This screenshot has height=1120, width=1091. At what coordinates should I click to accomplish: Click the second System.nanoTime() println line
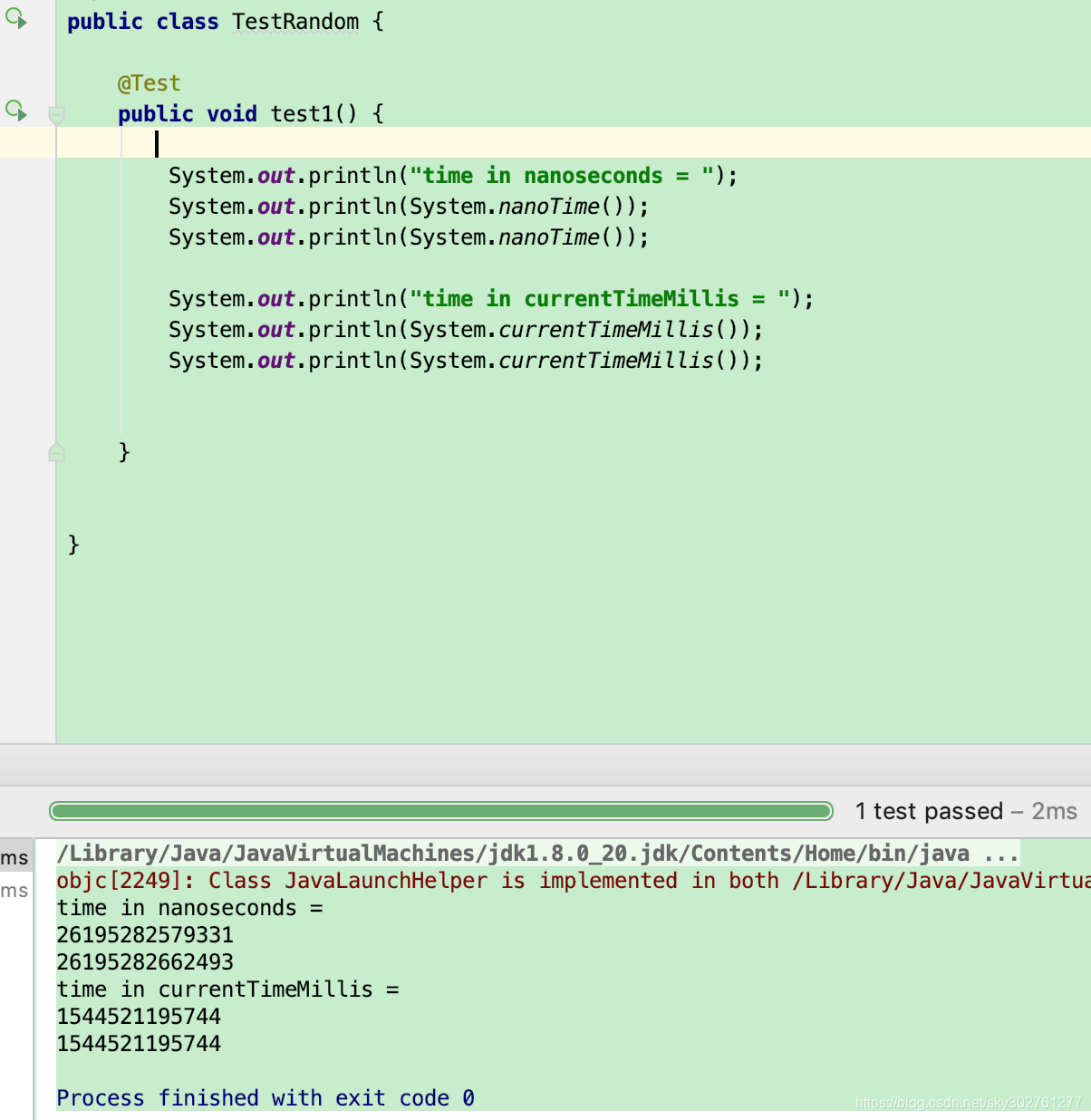pyautogui.click(x=409, y=237)
